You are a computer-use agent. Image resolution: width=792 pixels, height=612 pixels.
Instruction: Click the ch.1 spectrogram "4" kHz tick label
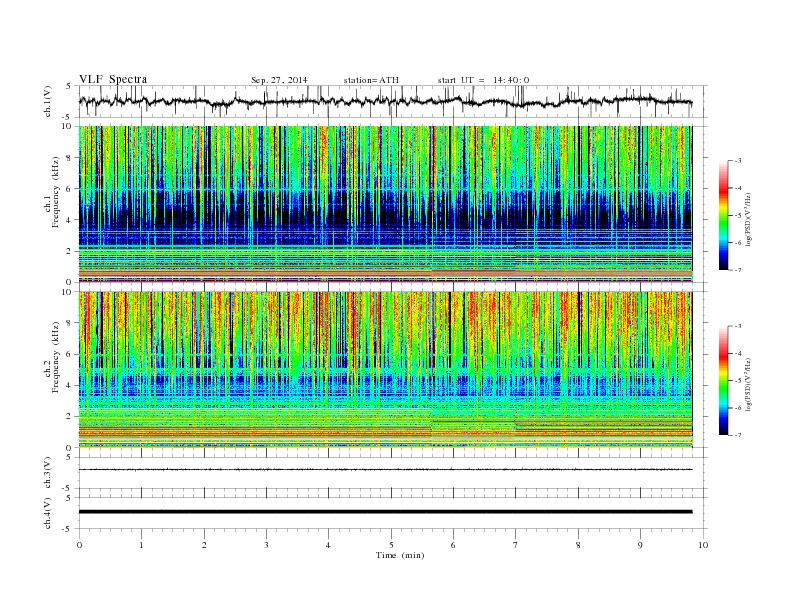[70, 220]
